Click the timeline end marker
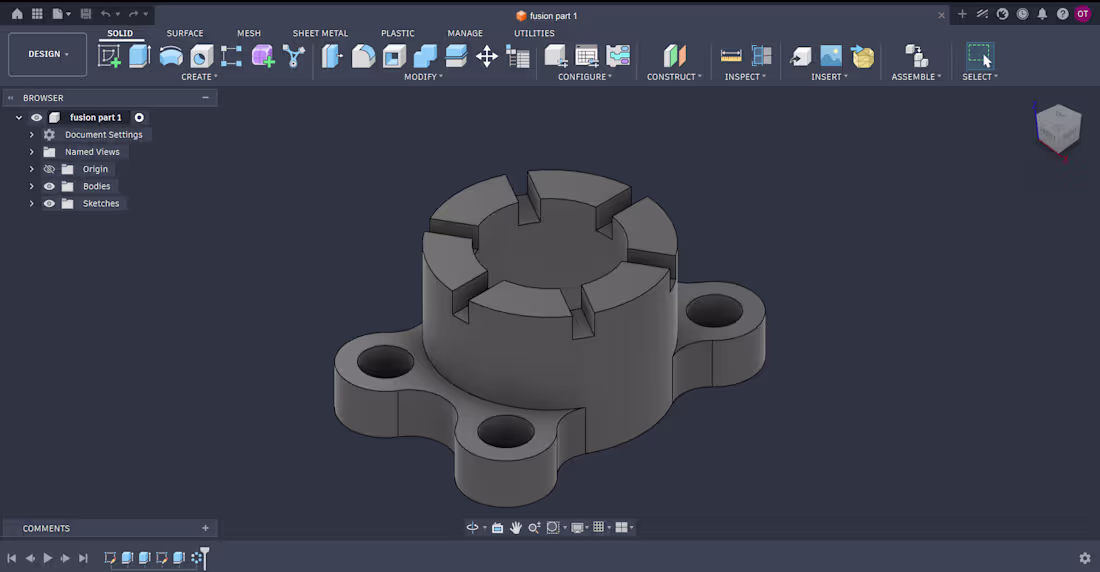 point(205,557)
